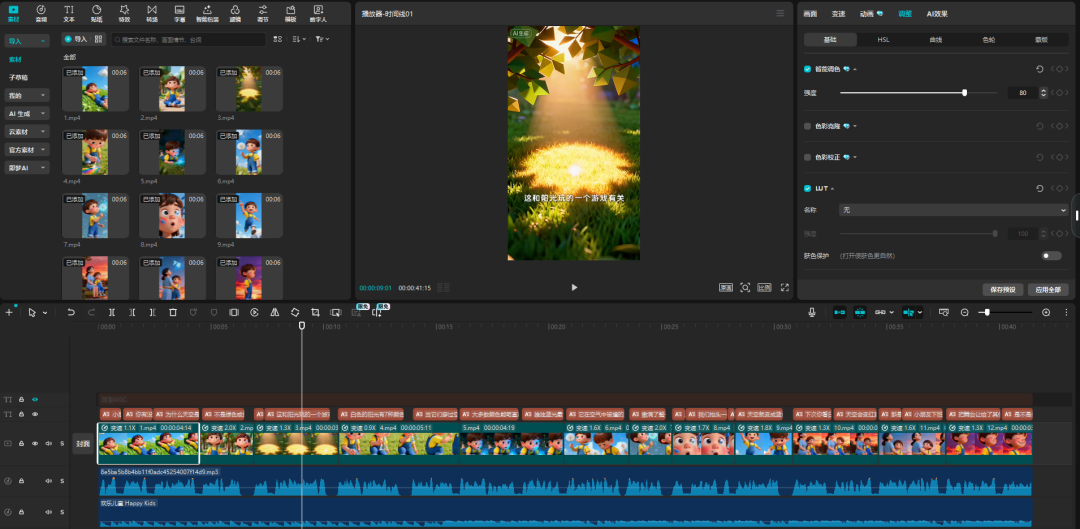1080x529 pixels.
Task: Click the undo arrow in timeline toolbar
Action: pyautogui.click(x=71, y=312)
